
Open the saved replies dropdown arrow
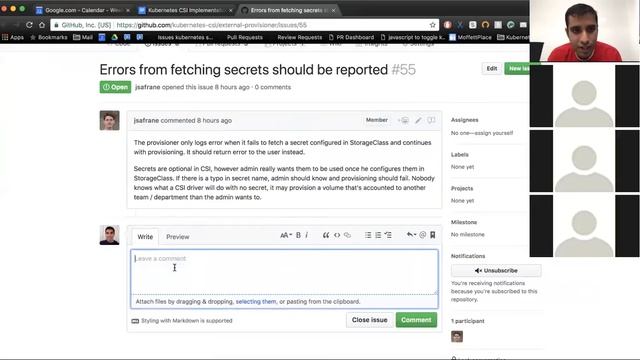tap(411, 235)
